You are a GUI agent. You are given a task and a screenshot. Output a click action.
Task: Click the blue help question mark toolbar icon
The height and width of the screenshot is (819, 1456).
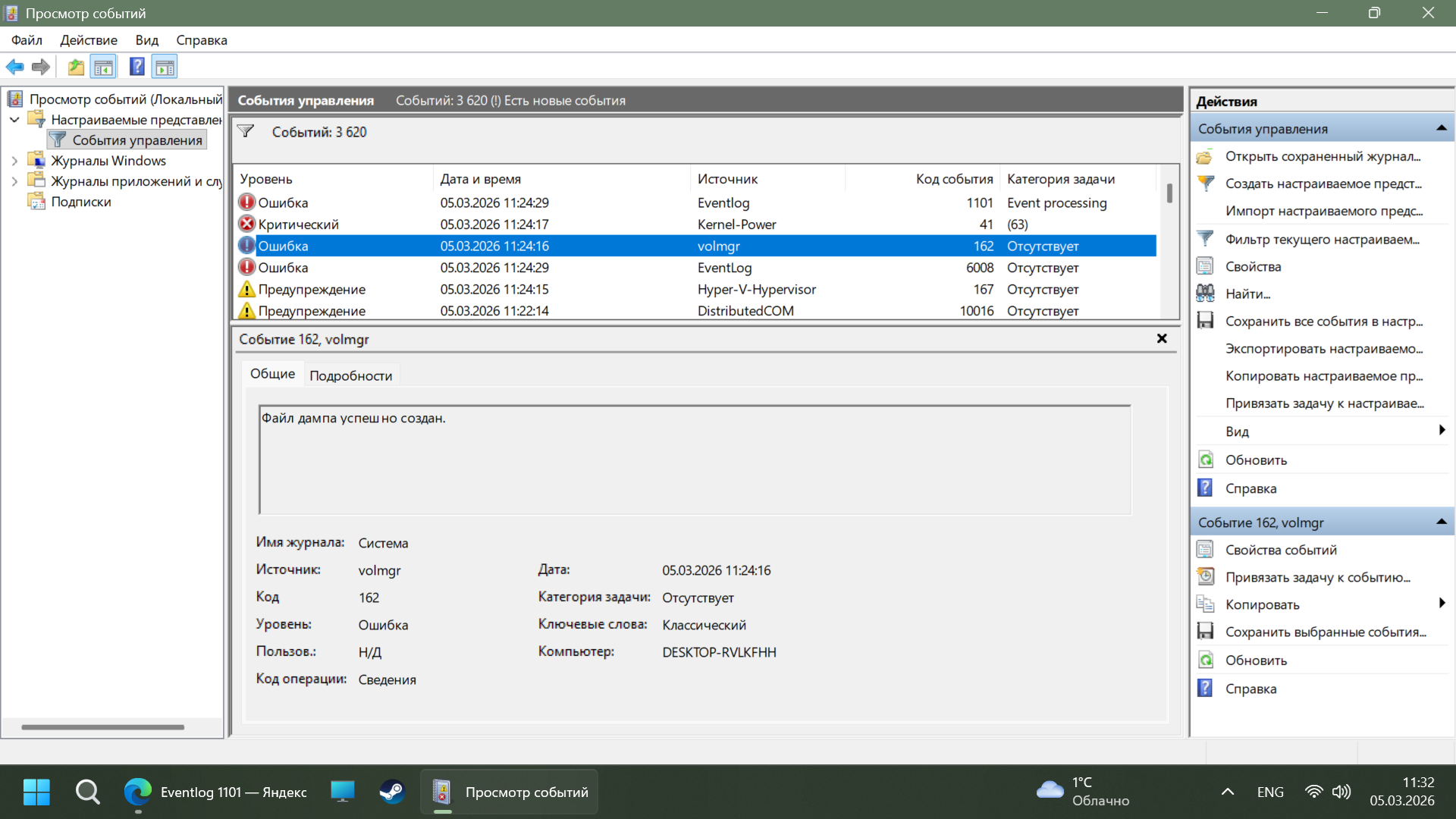[x=136, y=67]
